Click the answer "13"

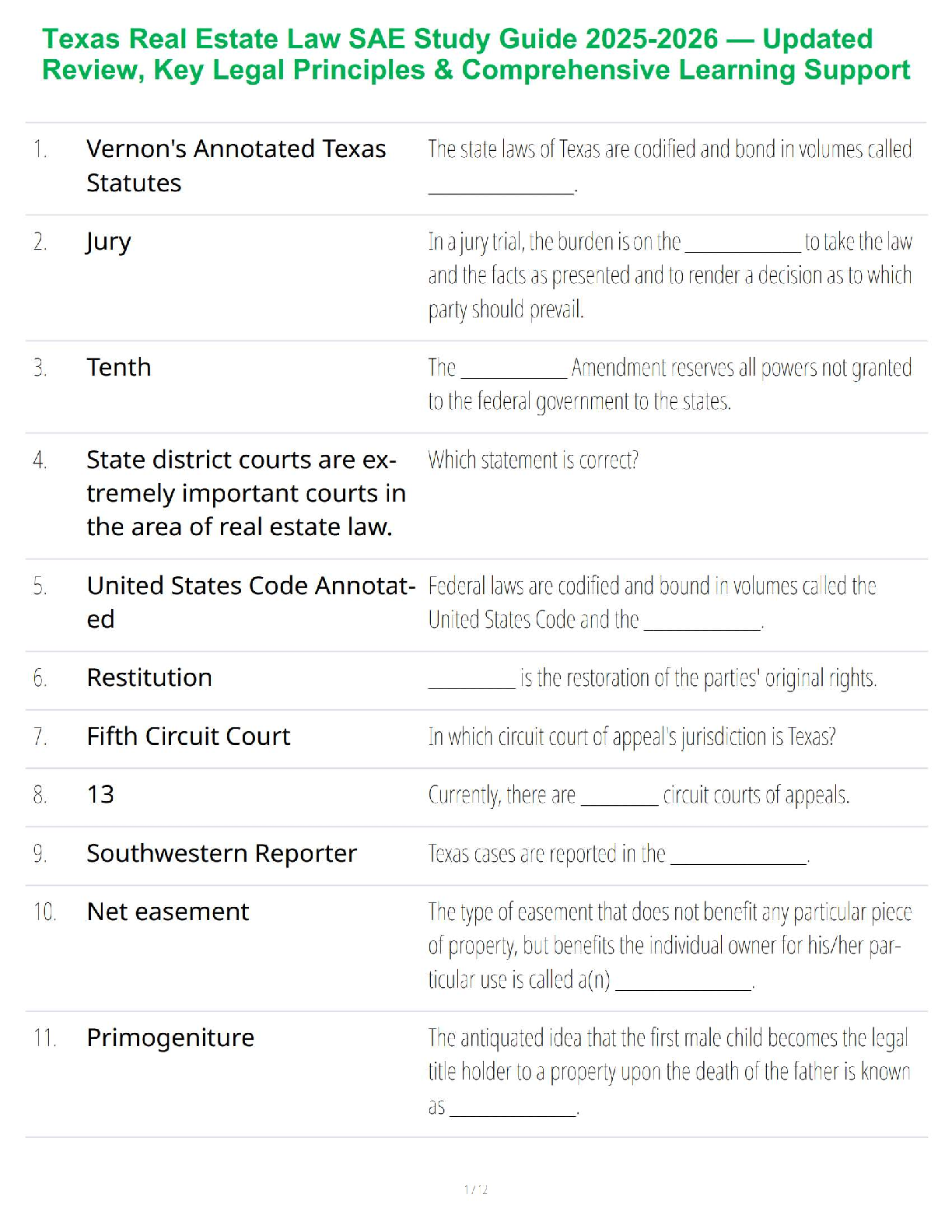coord(100,794)
